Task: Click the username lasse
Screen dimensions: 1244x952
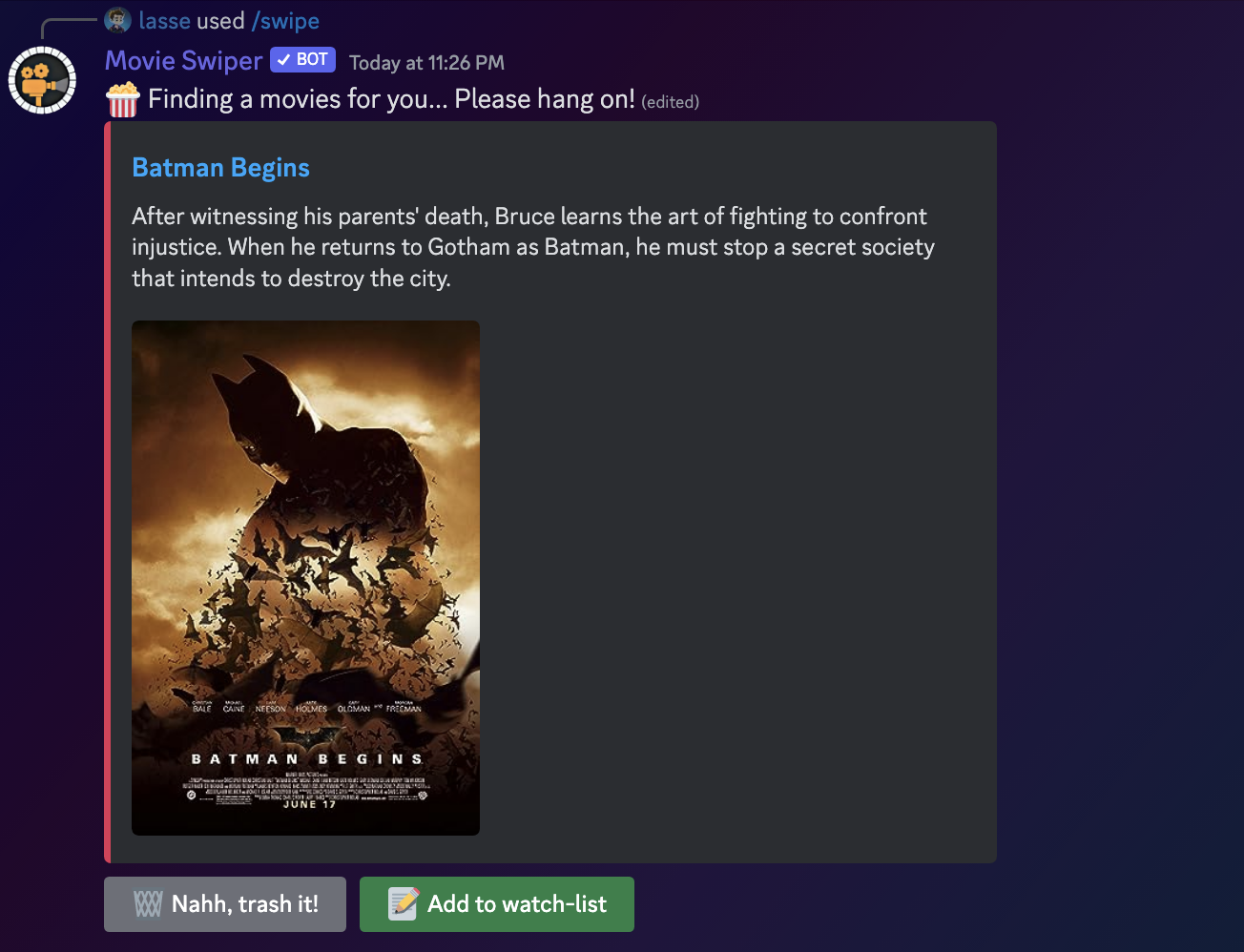Action: [x=164, y=21]
